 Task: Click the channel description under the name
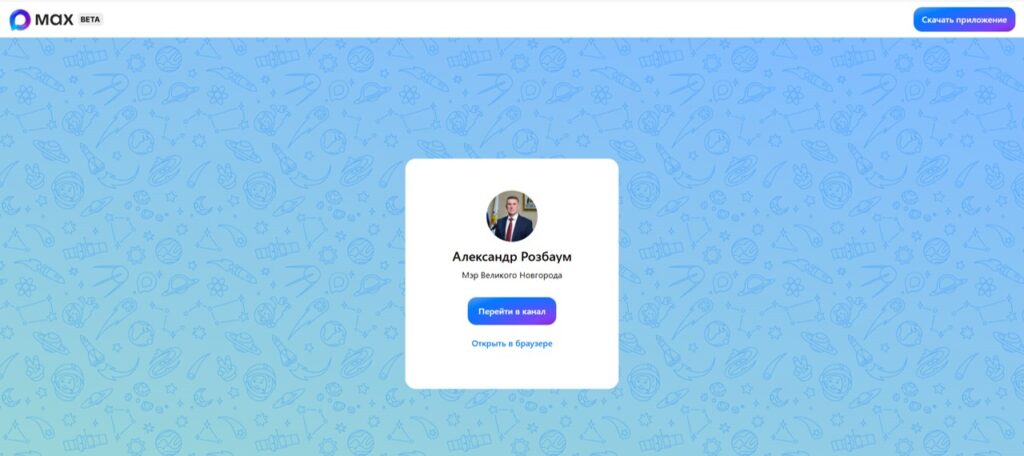click(x=511, y=276)
